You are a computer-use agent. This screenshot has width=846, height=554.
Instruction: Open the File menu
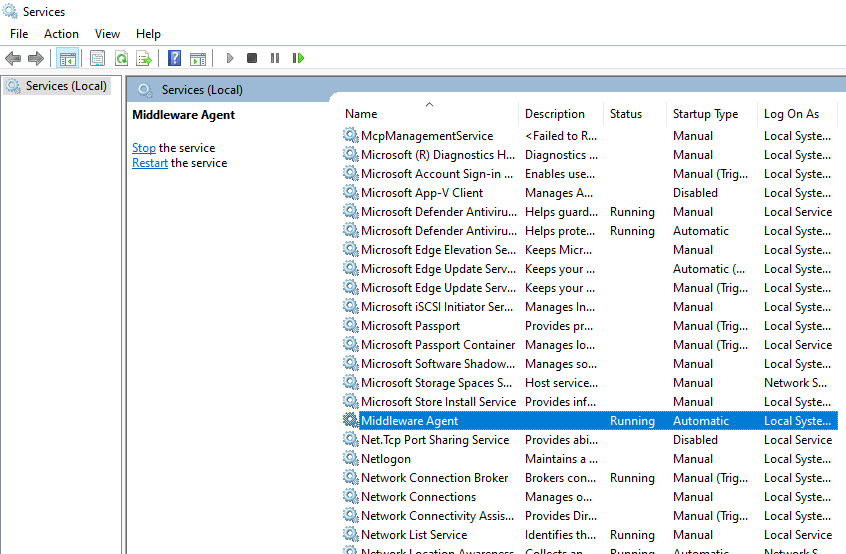pyautogui.click(x=19, y=33)
